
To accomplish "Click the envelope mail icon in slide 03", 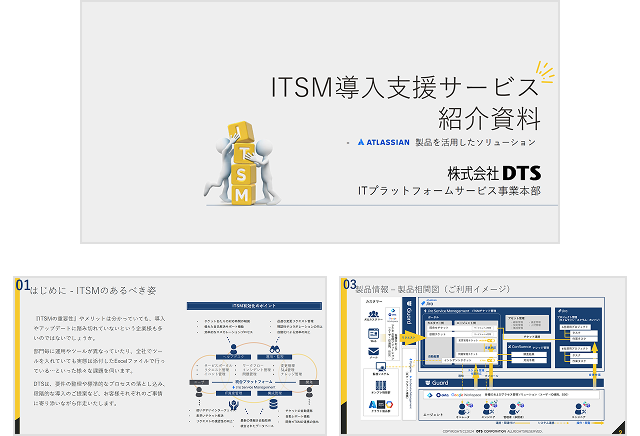I will coord(372,352).
